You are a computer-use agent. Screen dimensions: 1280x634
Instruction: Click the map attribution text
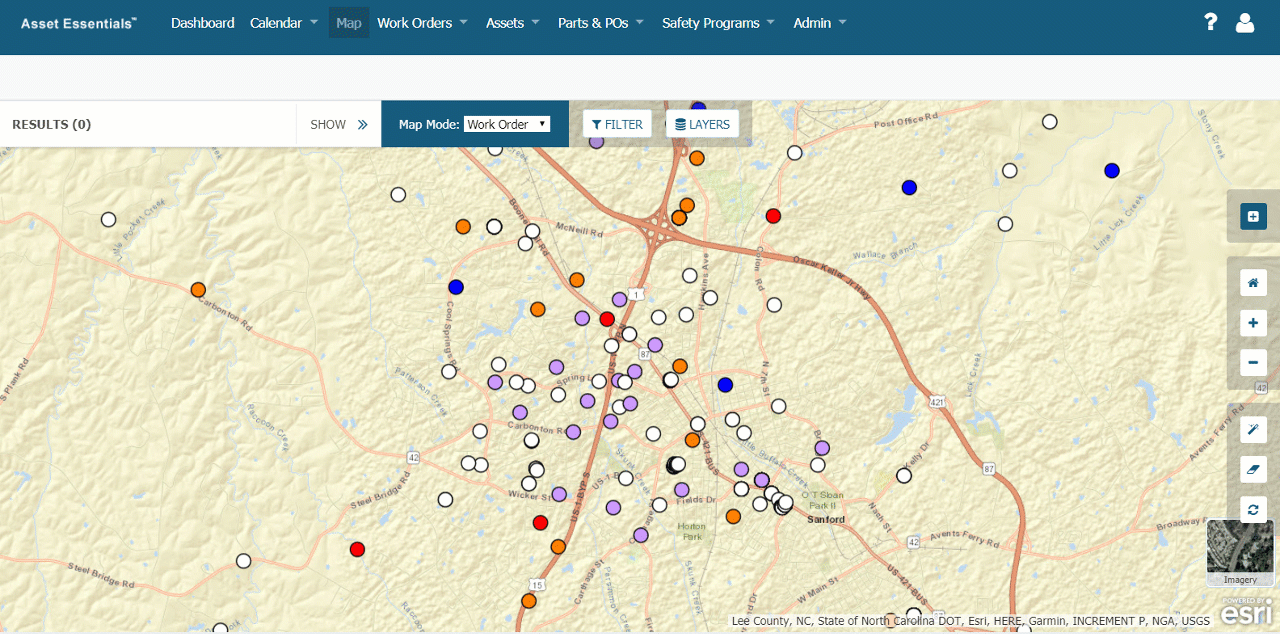pyautogui.click(x=970, y=621)
